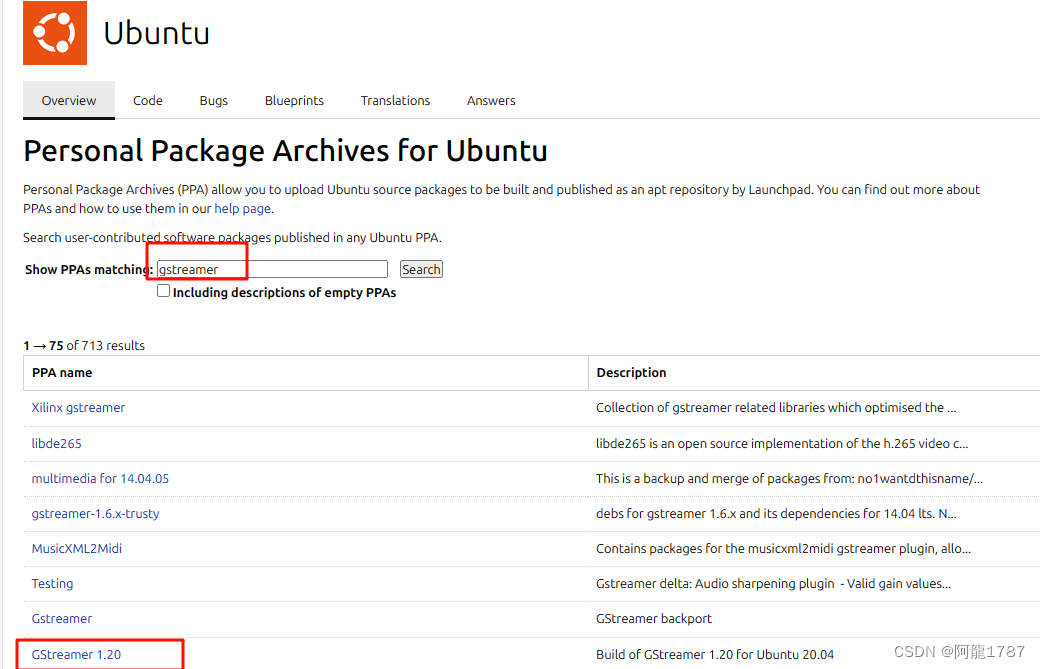This screenshot has height=669, width=1040.
Task: Open the help page link
Action: click(x=243, y=208)
